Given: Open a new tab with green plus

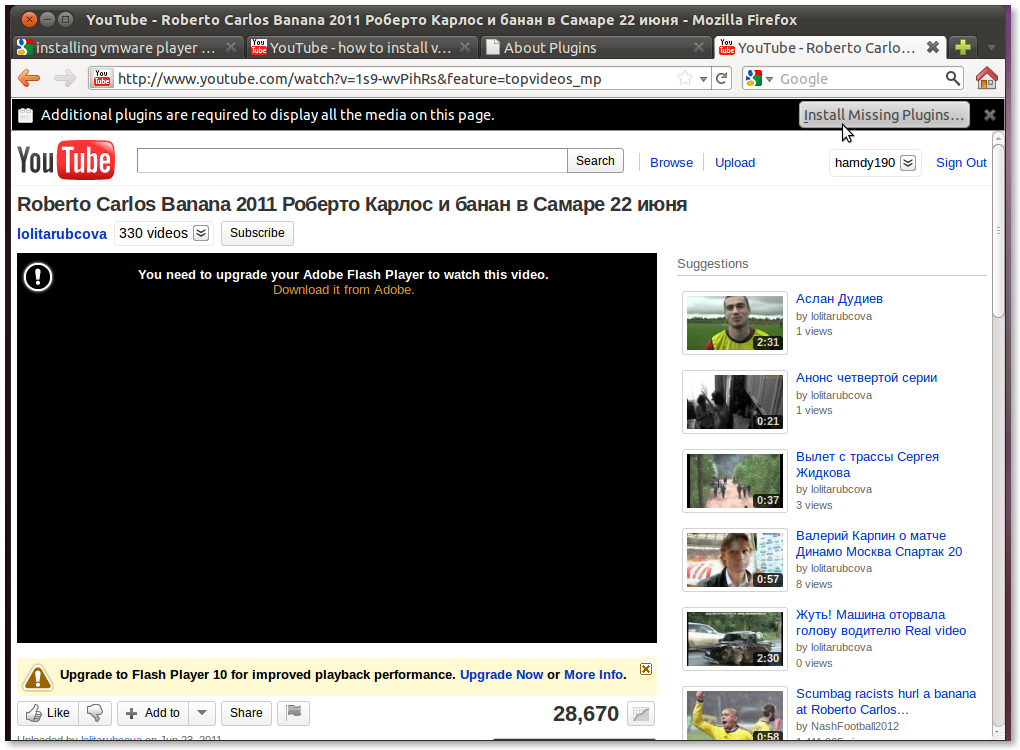Looking at the screenshot, I should click(x=963, y=47).
